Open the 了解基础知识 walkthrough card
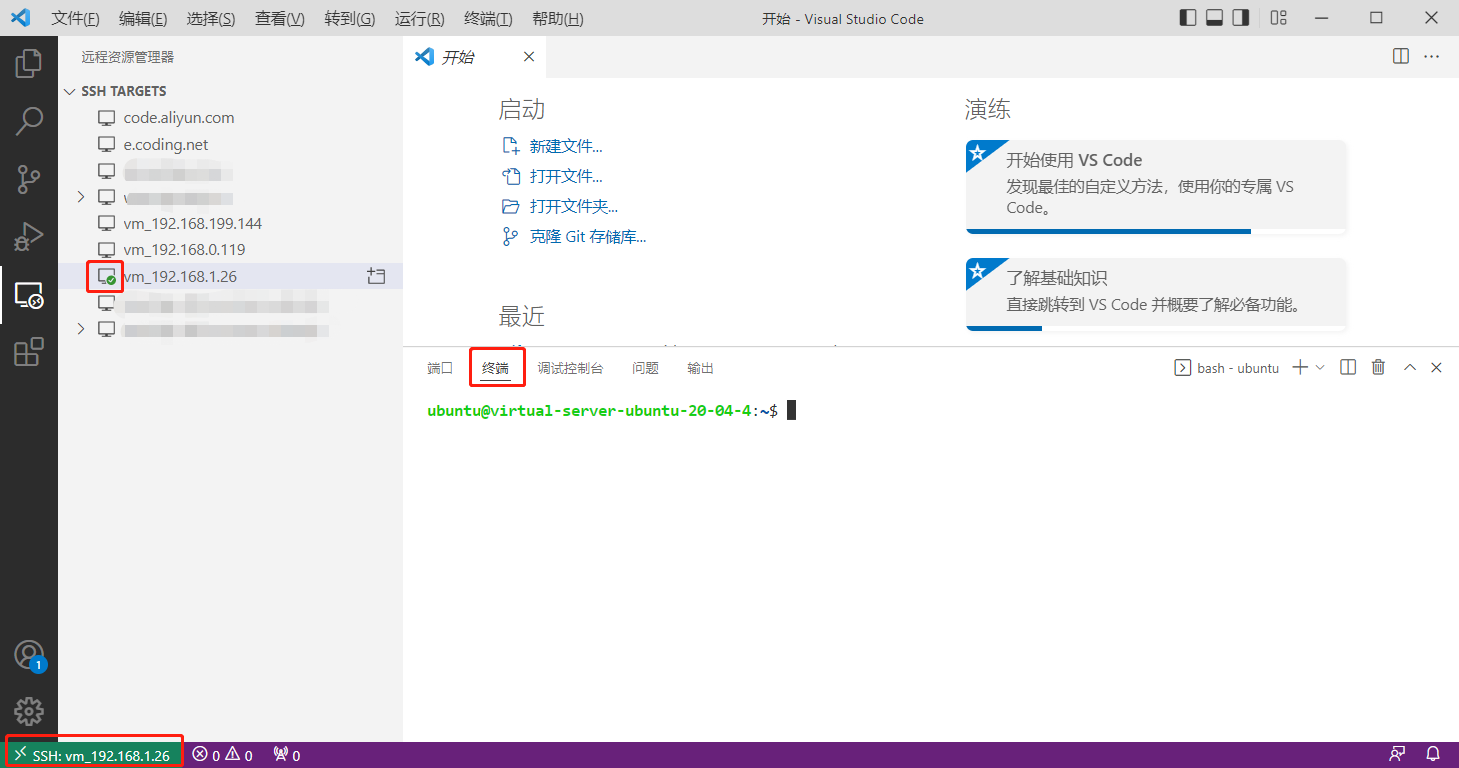This screenshot has height=768, width=1459. (x=1156, y=293)
